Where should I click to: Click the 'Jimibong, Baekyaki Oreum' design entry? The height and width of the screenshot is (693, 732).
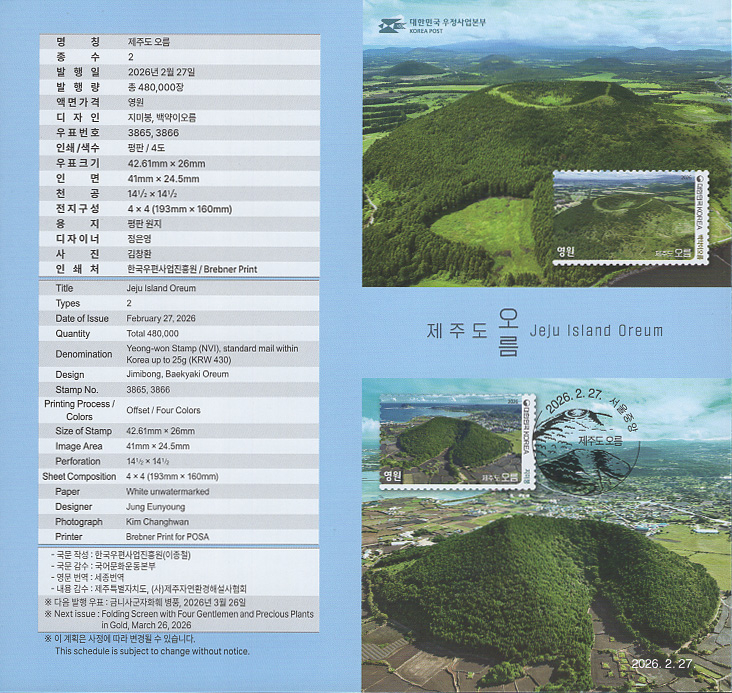(175, 374)
